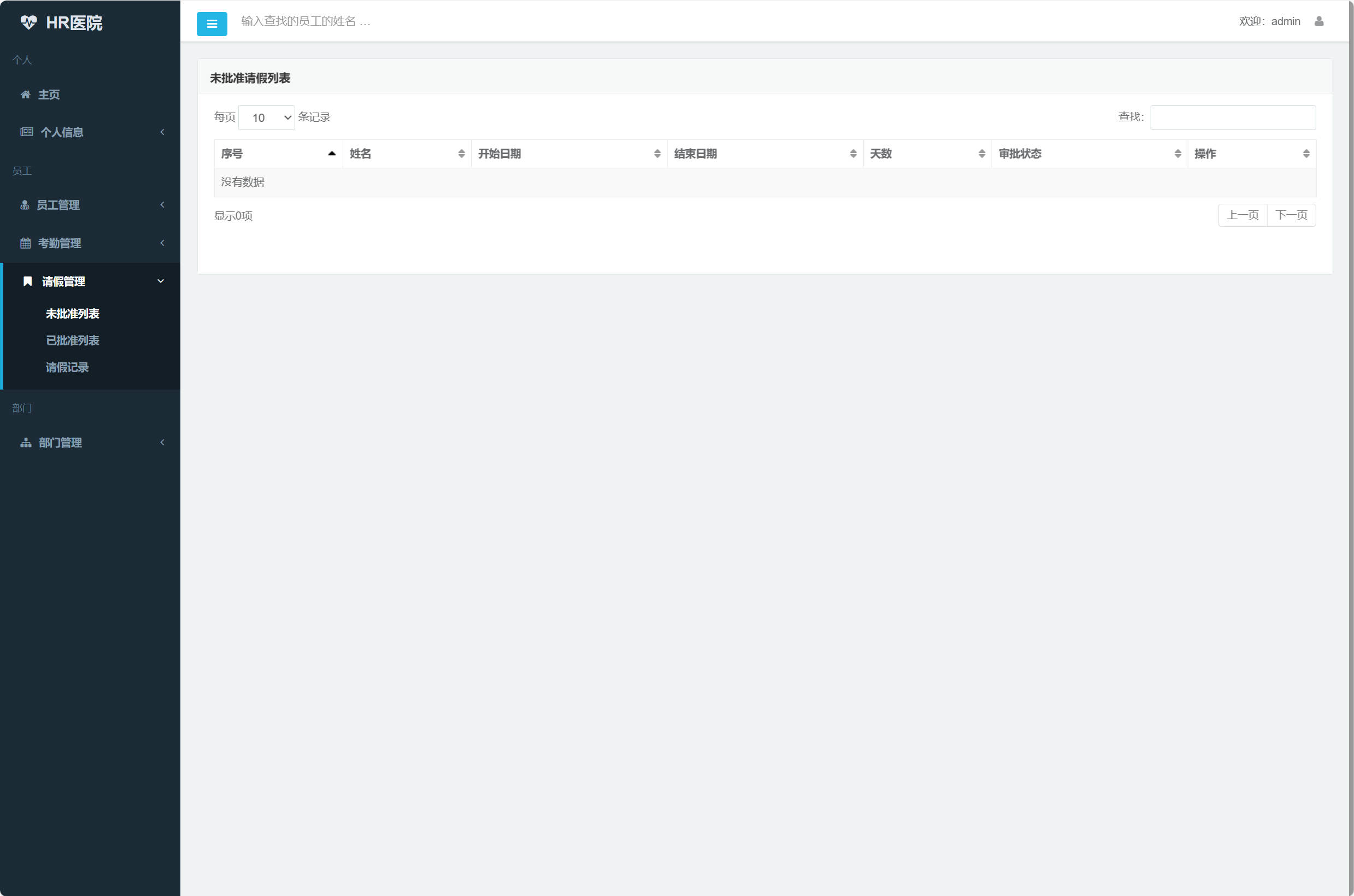Click the employee name search box
This screenshot has width=1354, height=896.
[343, 21]
